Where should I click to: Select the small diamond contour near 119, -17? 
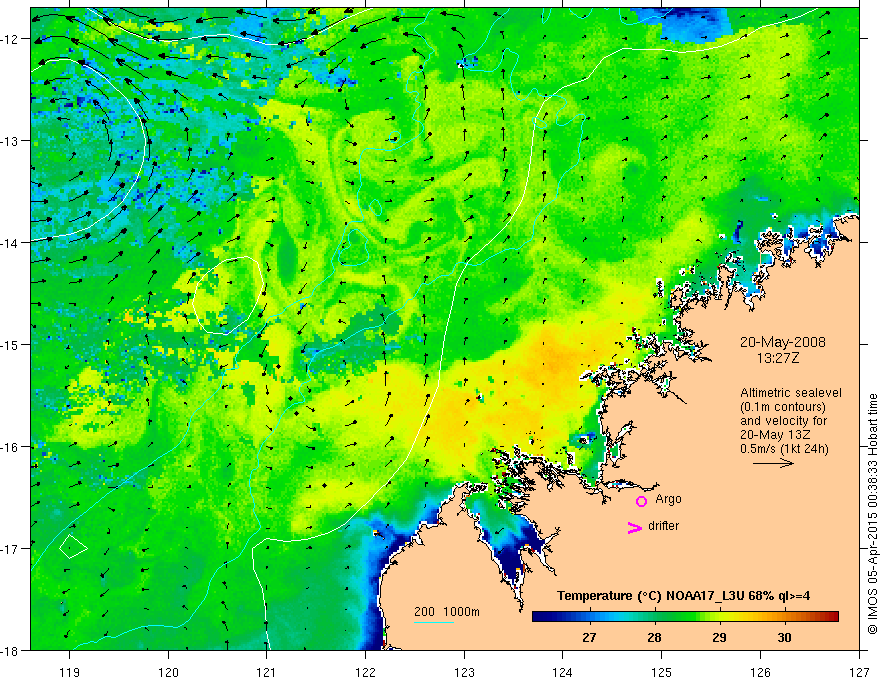pos(73,546)
